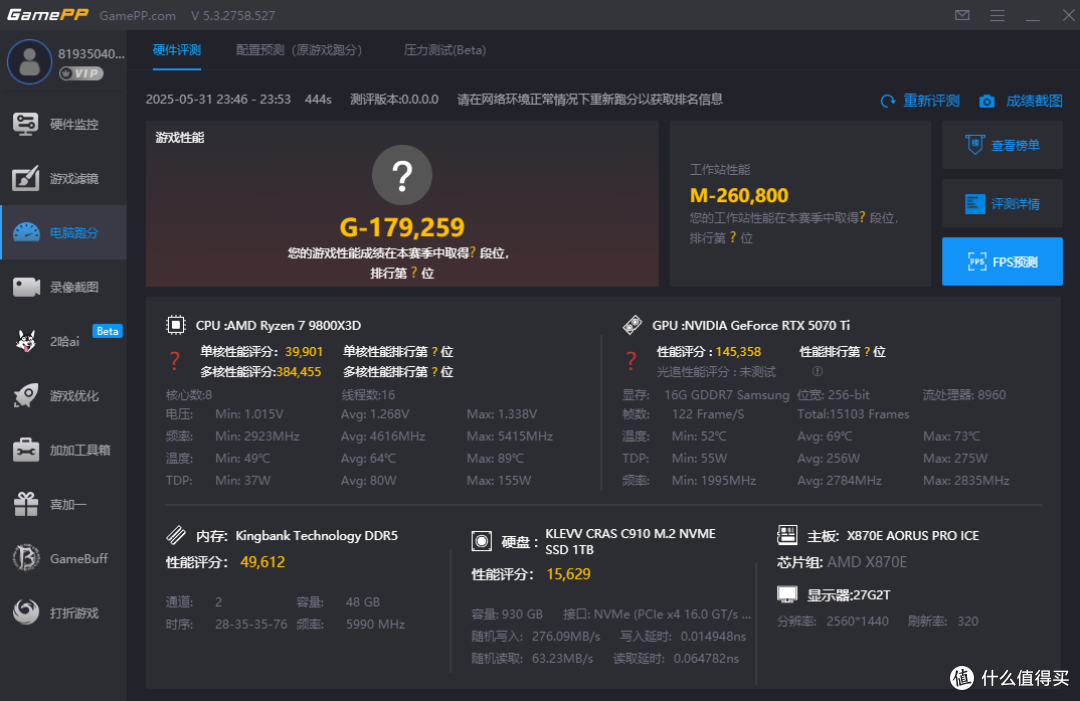Click the 内存 memory stick icon
The width and height of the screenshot is (1080, 701).
(x=176, y=535)
